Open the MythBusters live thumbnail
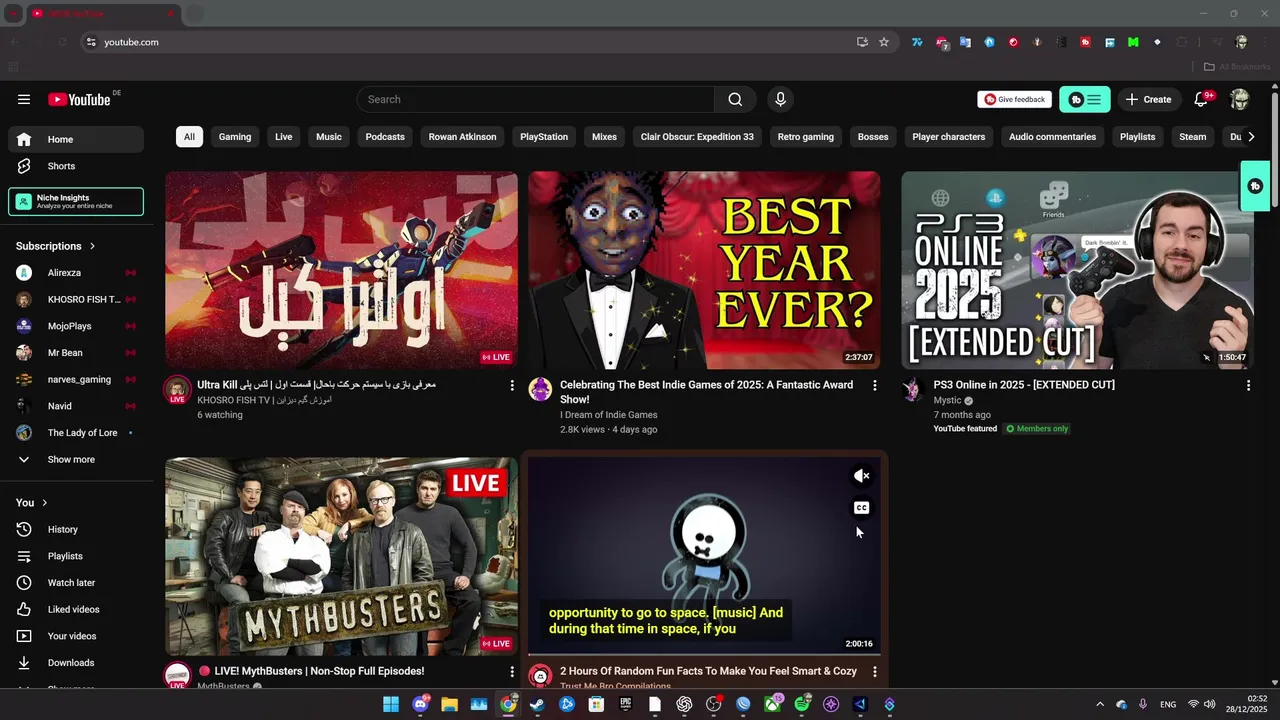Image resolution: width=1280 pixels, height=720 pixels. pos(342,556)
